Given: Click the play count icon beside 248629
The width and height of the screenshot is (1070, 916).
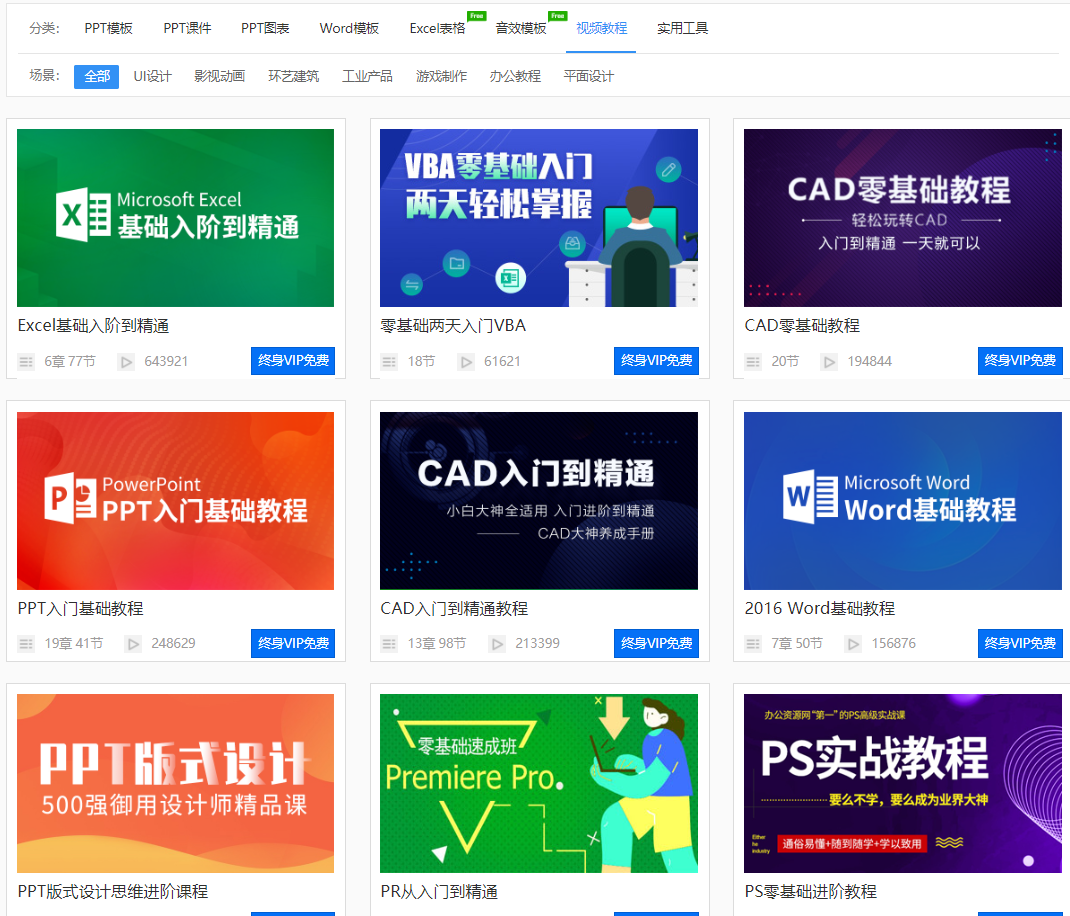Looking at the screenshot, I should point(133,644).
